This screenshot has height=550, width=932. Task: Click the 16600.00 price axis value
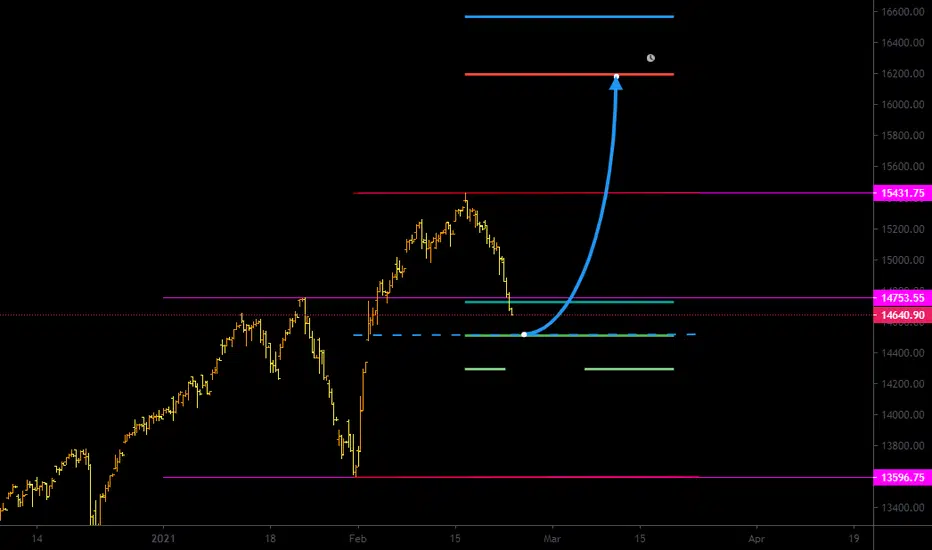tap(902, 12)
